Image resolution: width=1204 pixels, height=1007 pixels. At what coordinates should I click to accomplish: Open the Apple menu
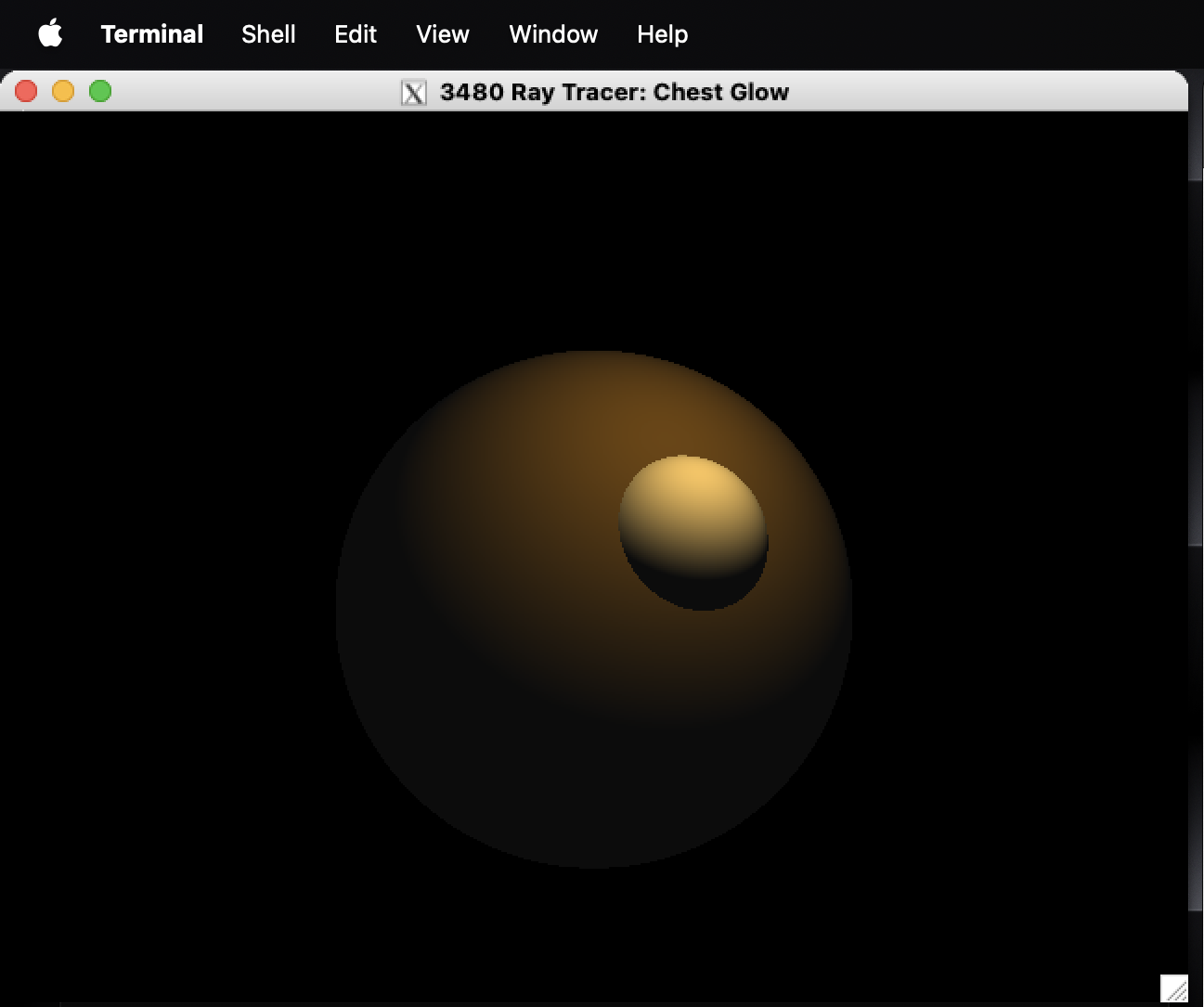[x=50, y=34]
